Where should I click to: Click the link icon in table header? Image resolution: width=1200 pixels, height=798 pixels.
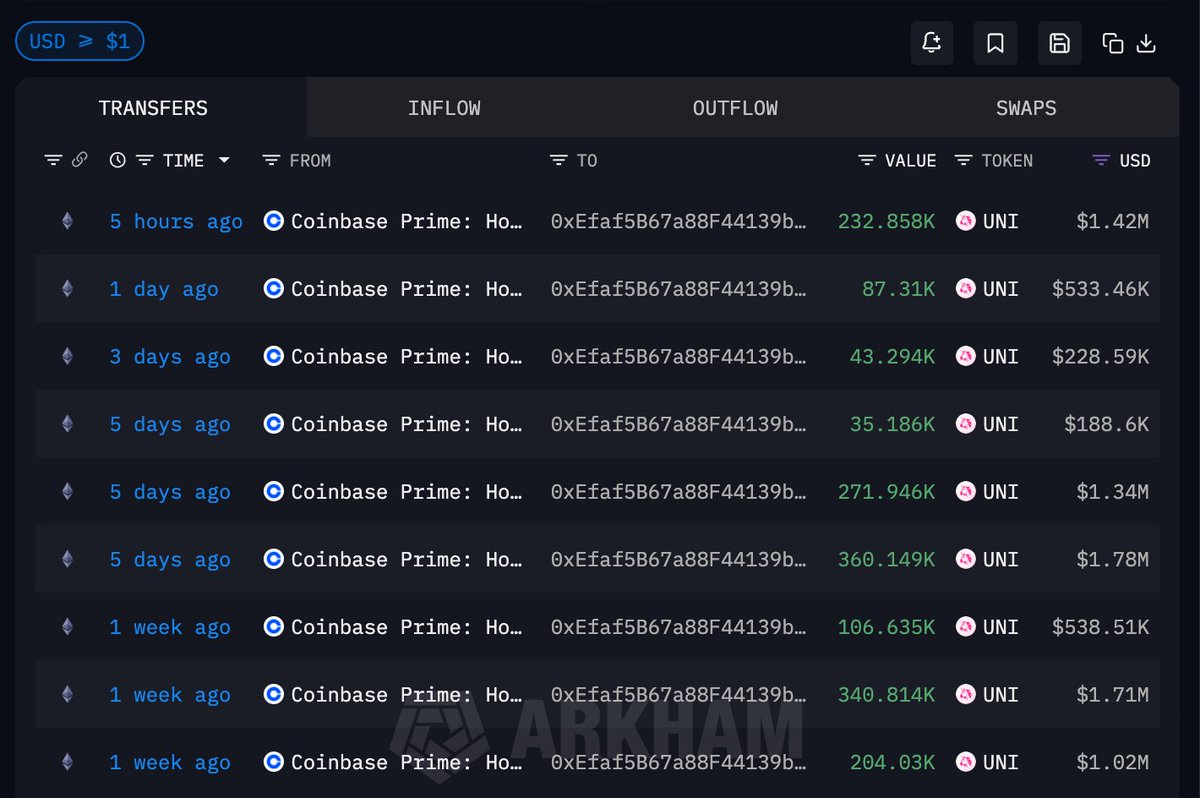(x=80, y=160)
